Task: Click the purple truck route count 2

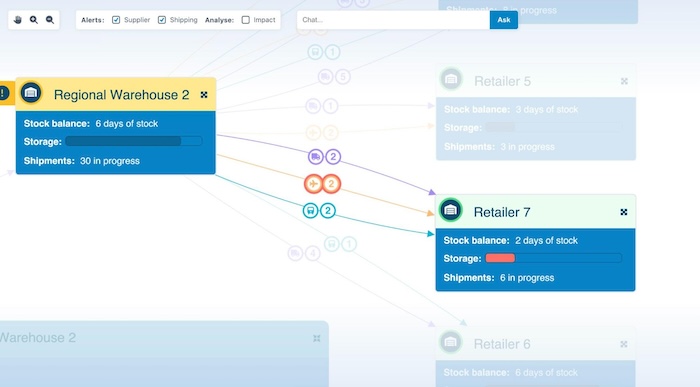Action: pos(333,157)
